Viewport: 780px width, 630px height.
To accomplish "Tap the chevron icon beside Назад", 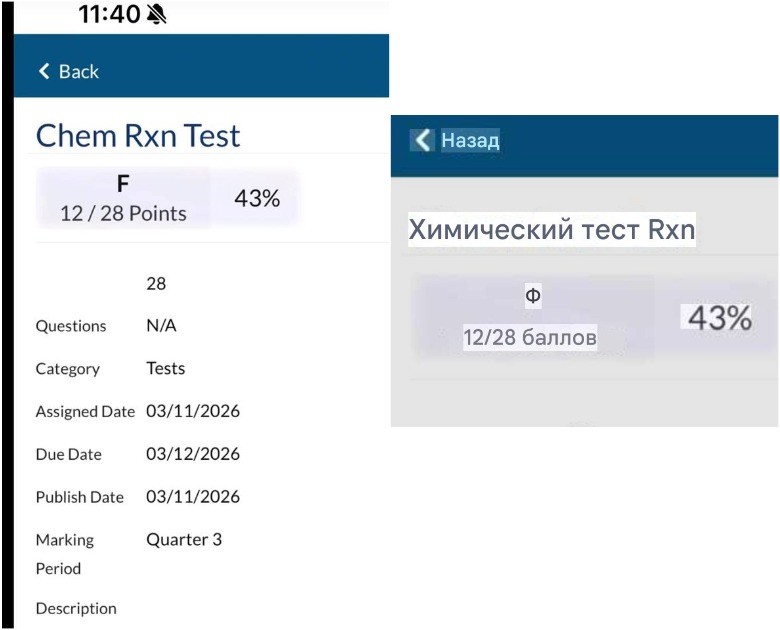I will pos(423,140).
